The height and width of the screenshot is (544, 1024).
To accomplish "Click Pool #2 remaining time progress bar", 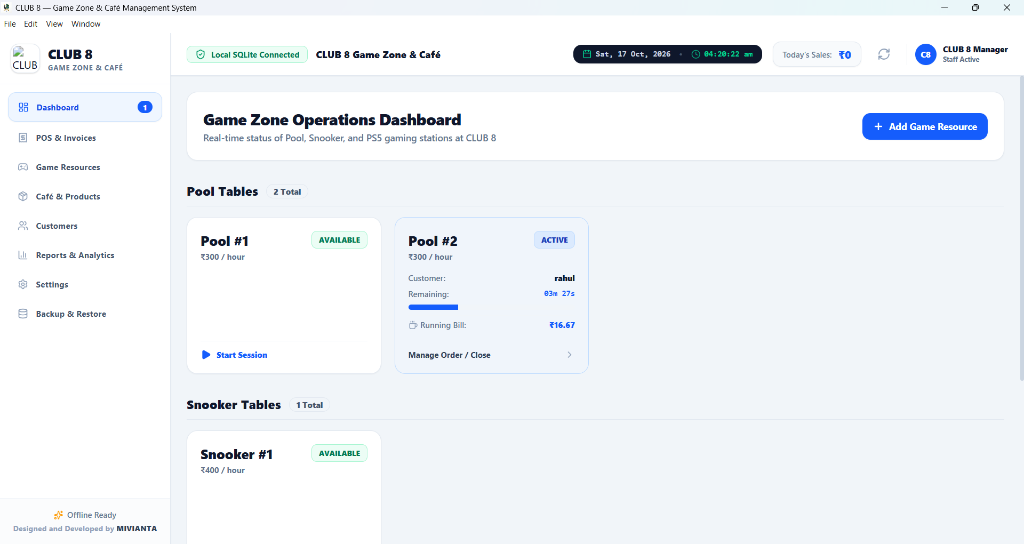I will [433, 307].
